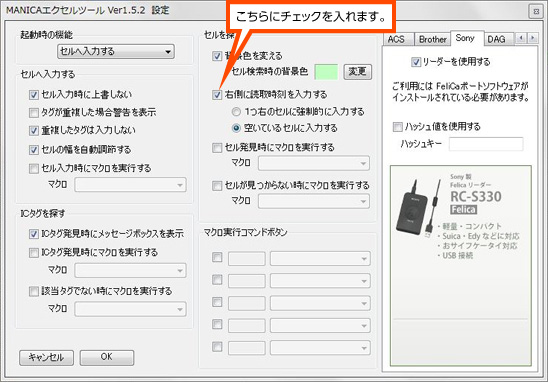Open macro dropdown under セル入力時にマクロを実行する
548x383 pixels.
[130, 185]
